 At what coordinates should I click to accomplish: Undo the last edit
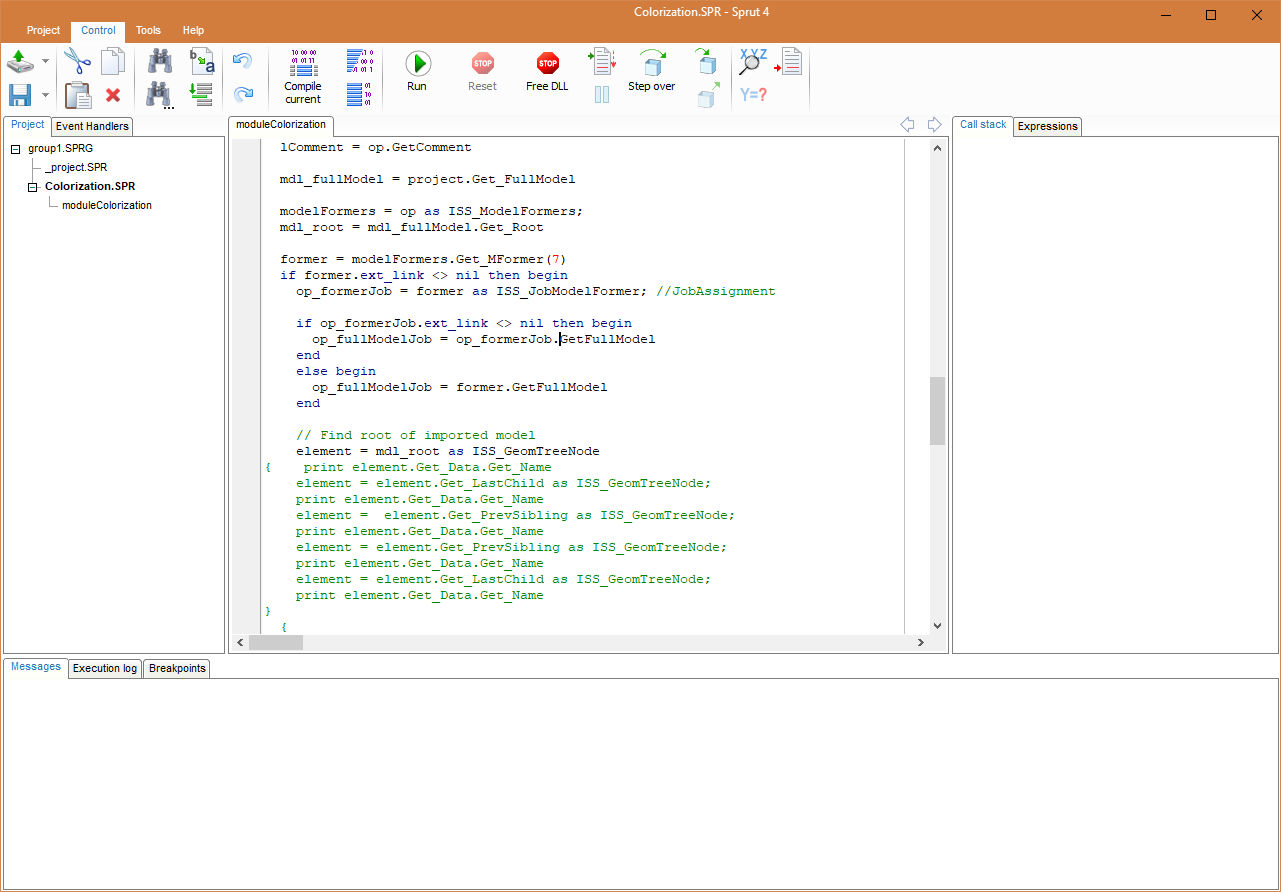[x=241, y=60]
